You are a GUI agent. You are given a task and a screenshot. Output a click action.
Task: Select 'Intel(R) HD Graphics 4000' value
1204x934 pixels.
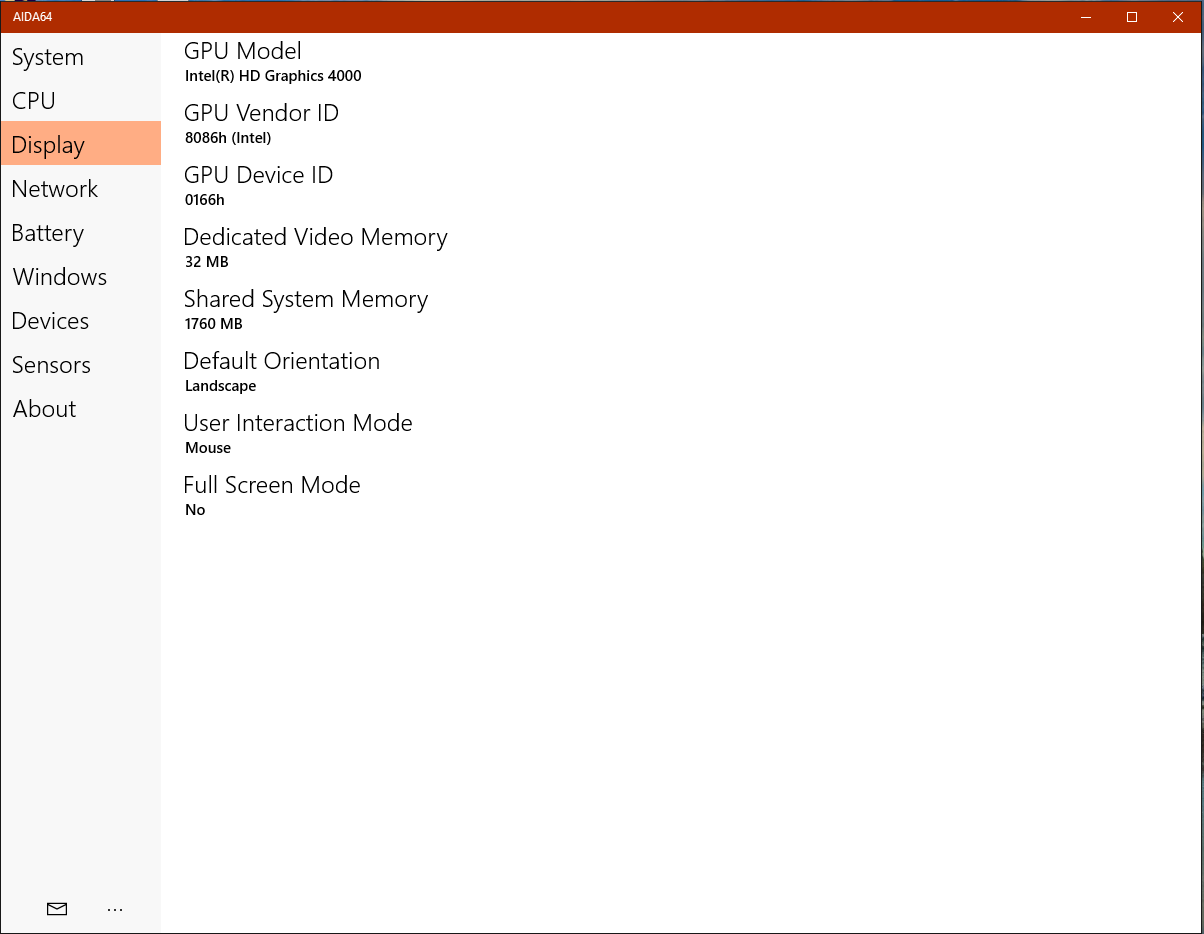(x=273, y=76)
